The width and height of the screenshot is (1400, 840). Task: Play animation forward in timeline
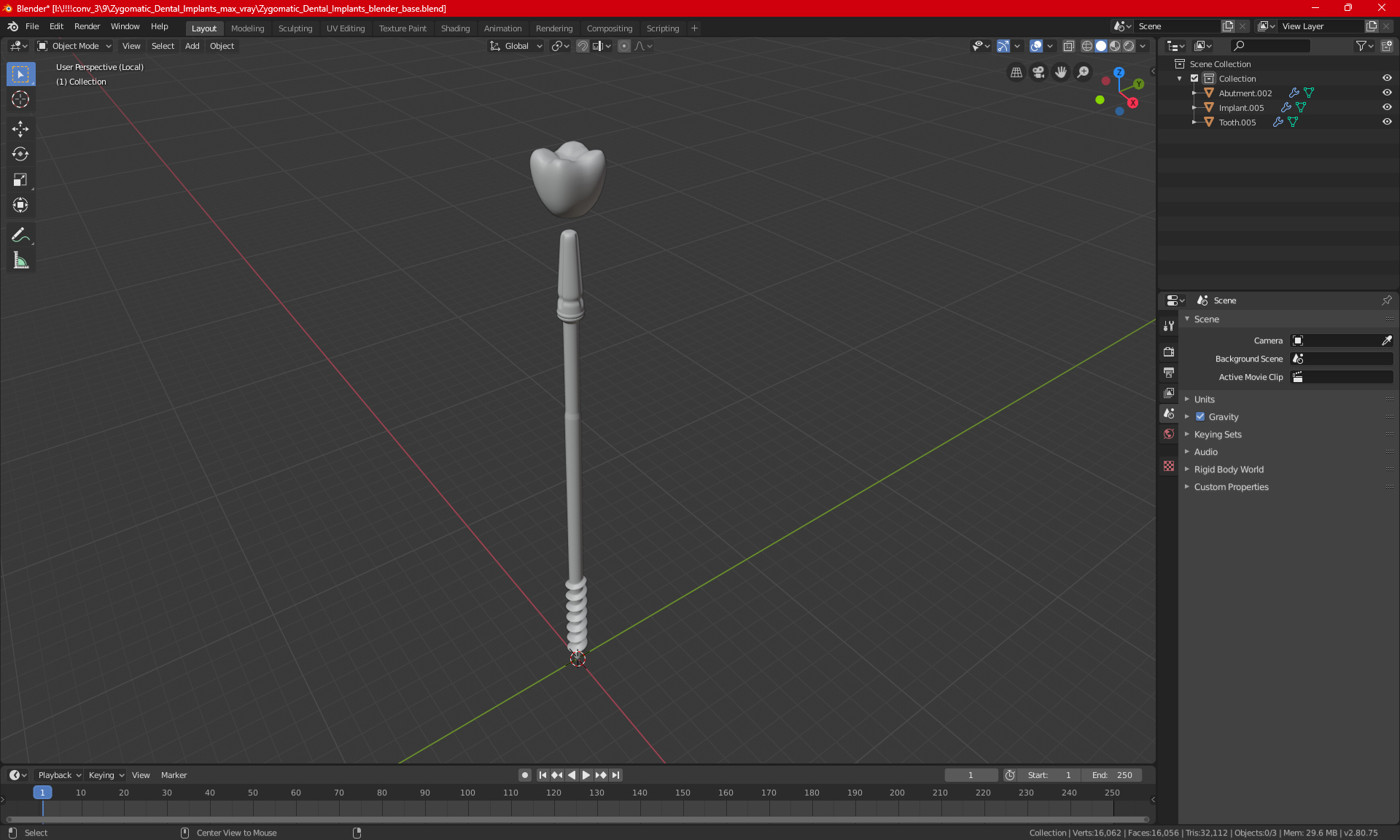click(x=586, y=775)
